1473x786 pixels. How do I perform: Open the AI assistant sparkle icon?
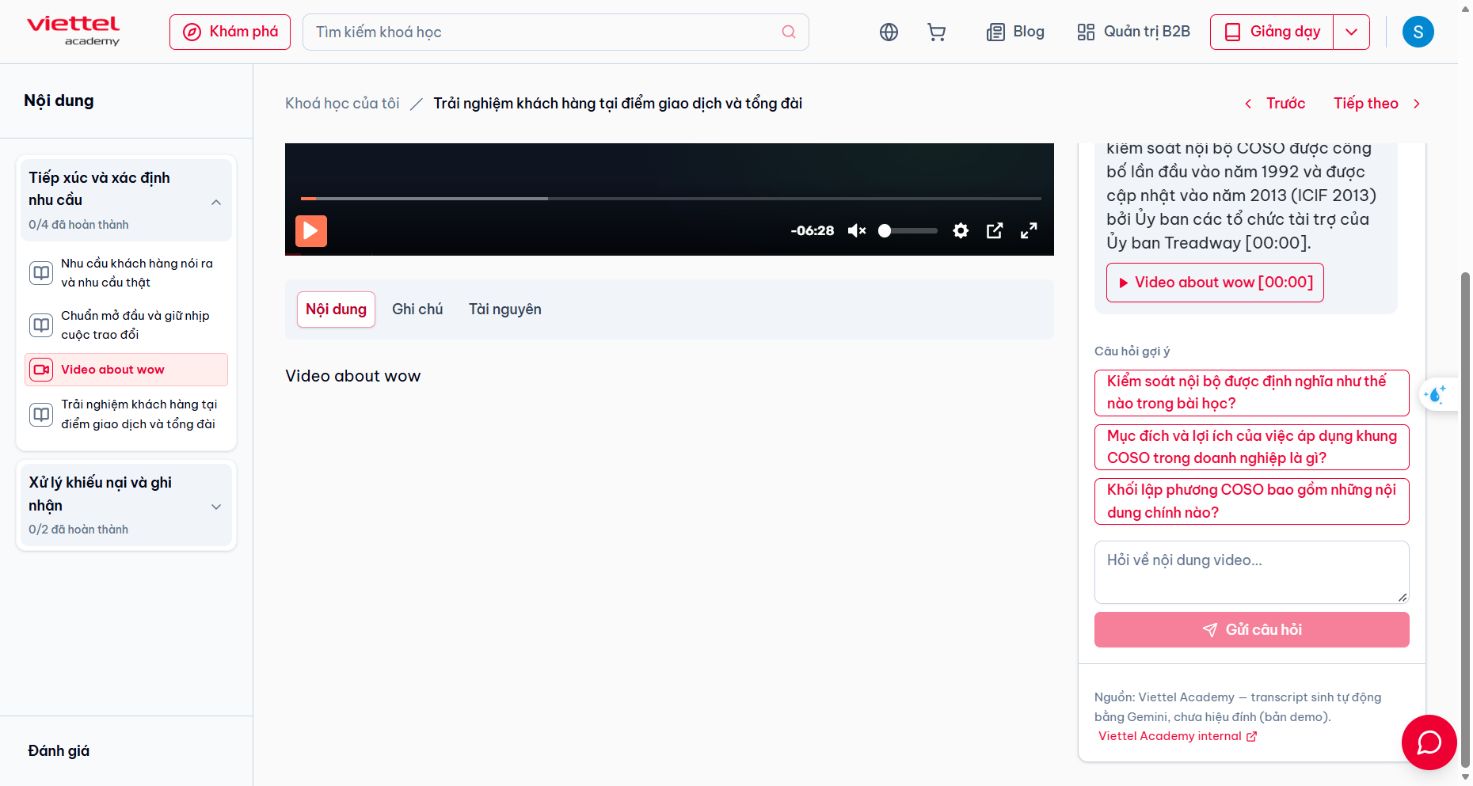tap(1436, 395)
